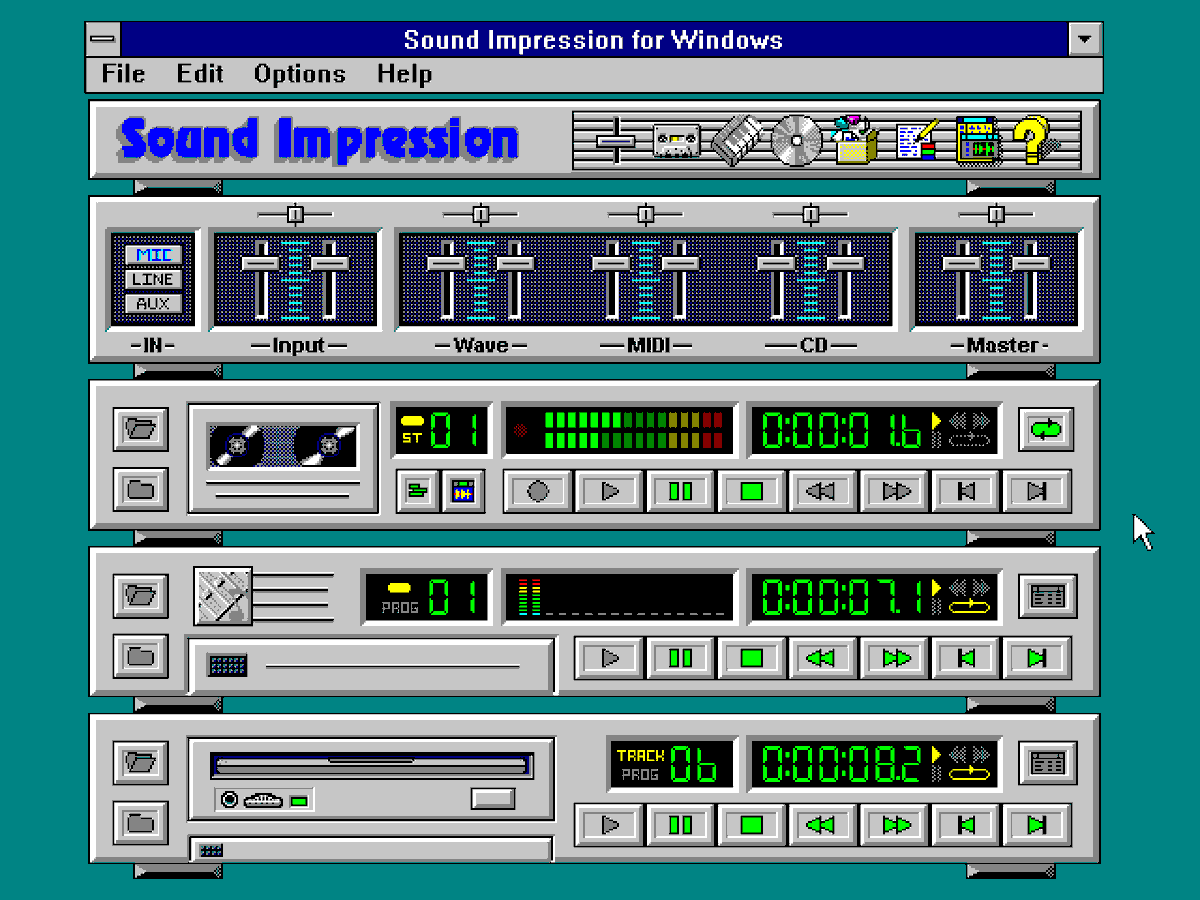Screen dimensions: 1200x900
Task: Click the closed folder icon in wave player
Action: (141, 489)
